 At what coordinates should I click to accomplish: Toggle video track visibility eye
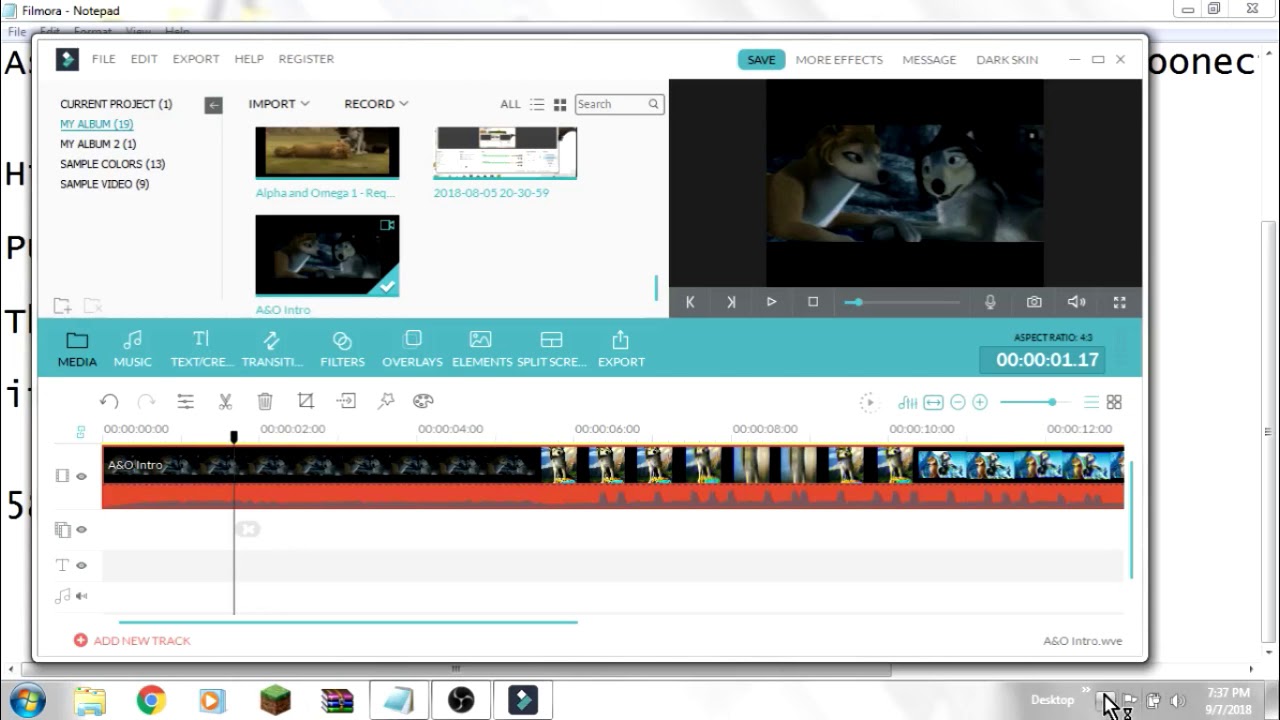(82, 476)
